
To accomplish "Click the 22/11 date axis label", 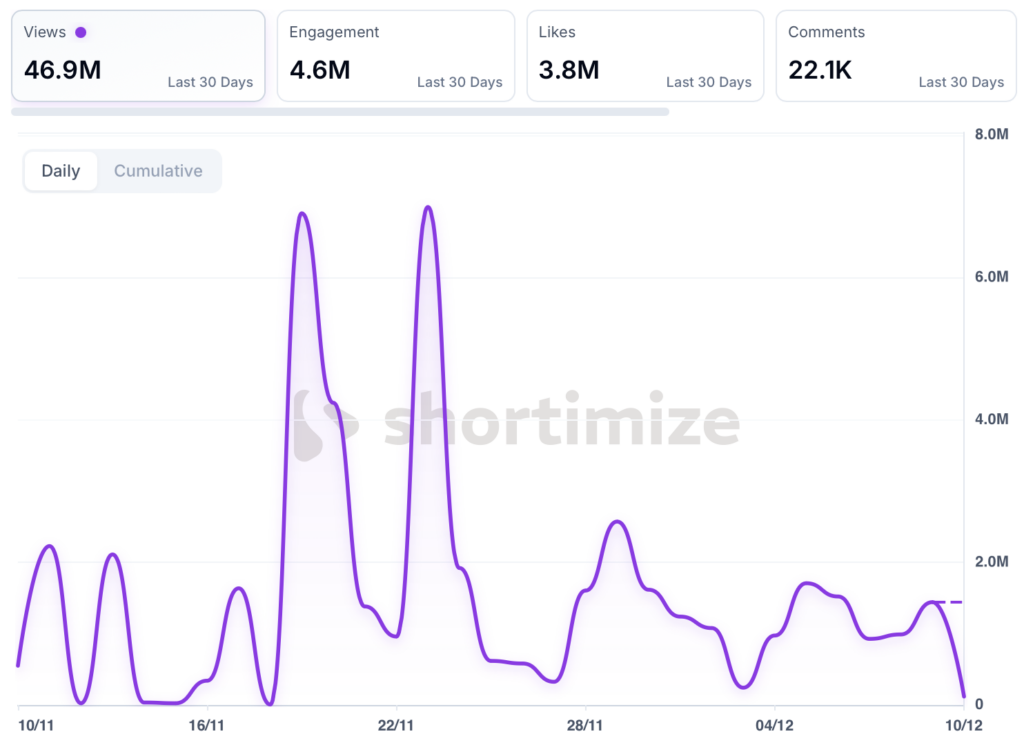I will (x=396, y=724).
